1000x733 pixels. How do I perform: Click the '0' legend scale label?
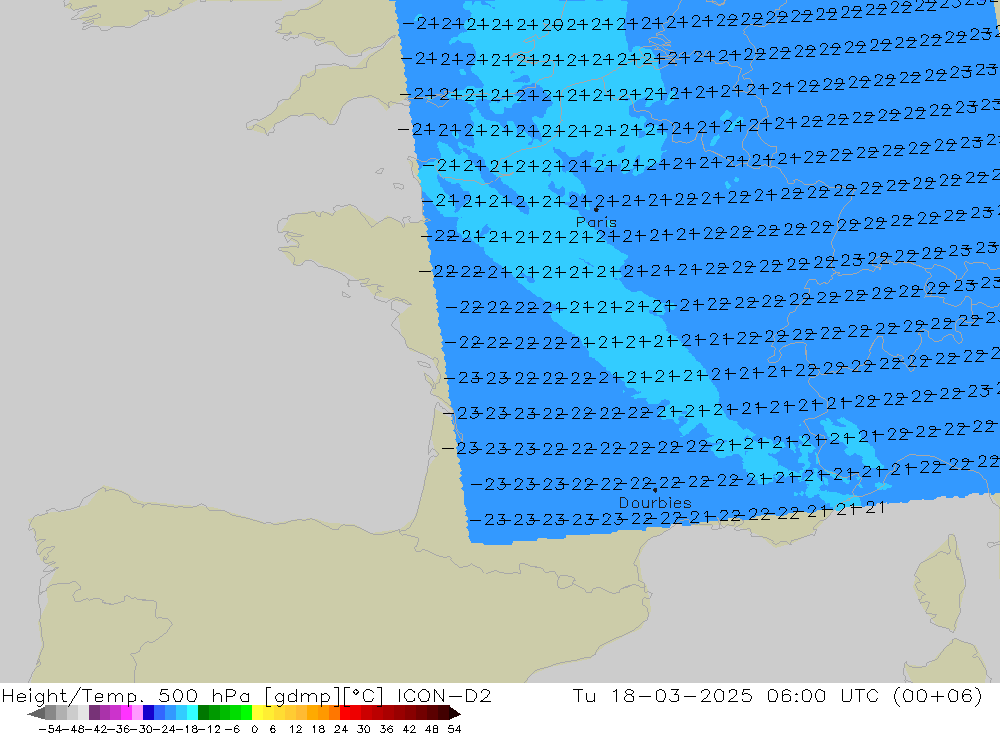pos(254,729)
